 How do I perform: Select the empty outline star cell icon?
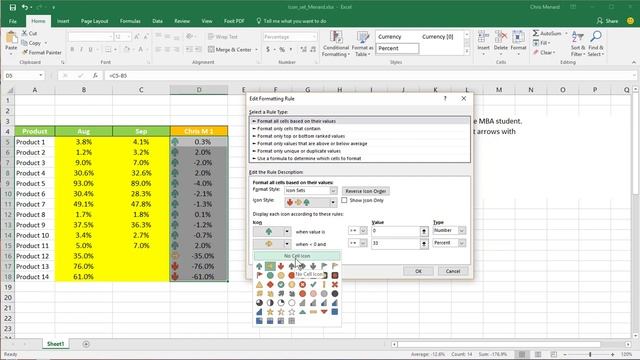(x=292, y=312)
